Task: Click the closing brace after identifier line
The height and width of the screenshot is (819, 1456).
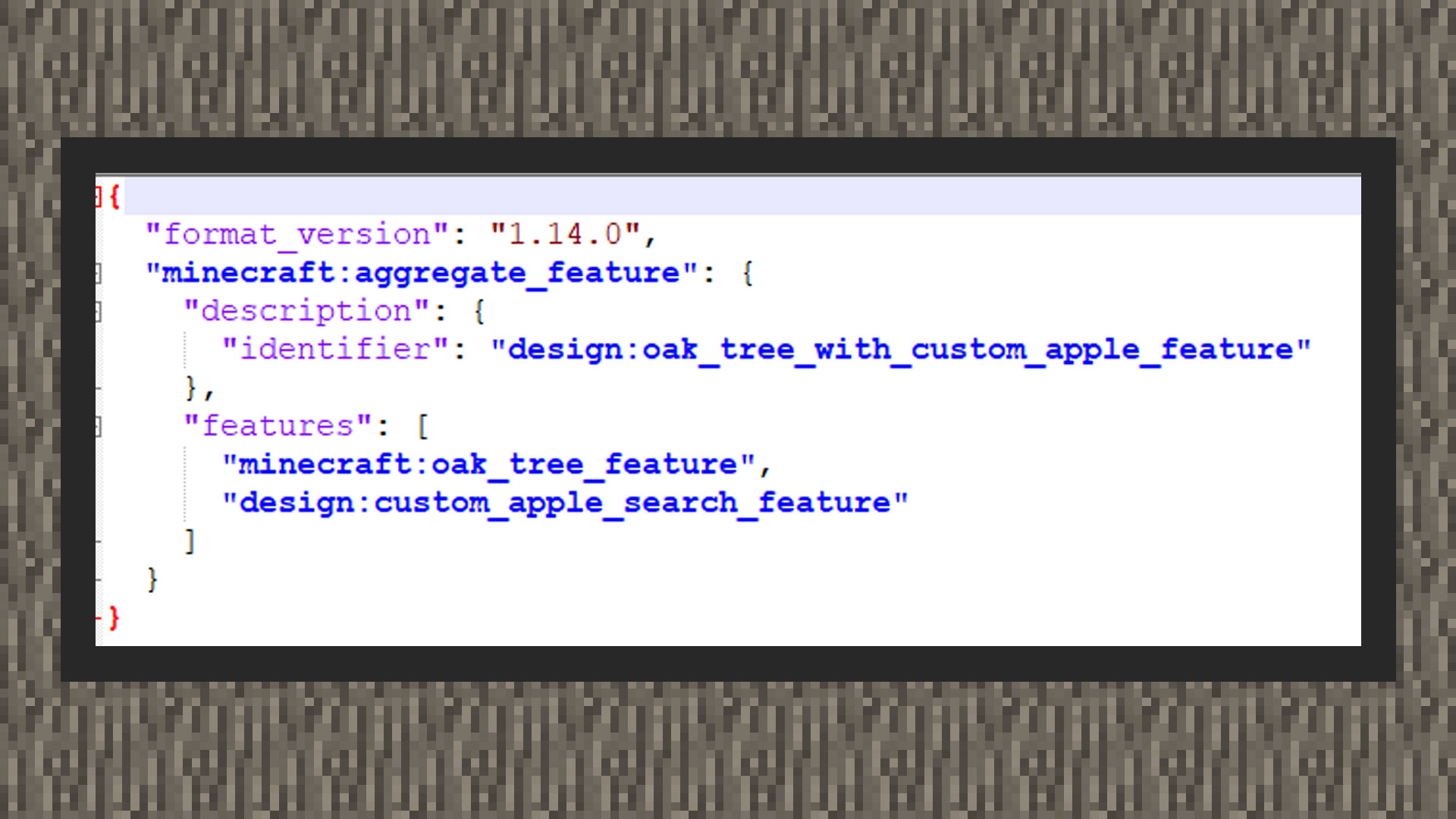Action: (190, 388)
